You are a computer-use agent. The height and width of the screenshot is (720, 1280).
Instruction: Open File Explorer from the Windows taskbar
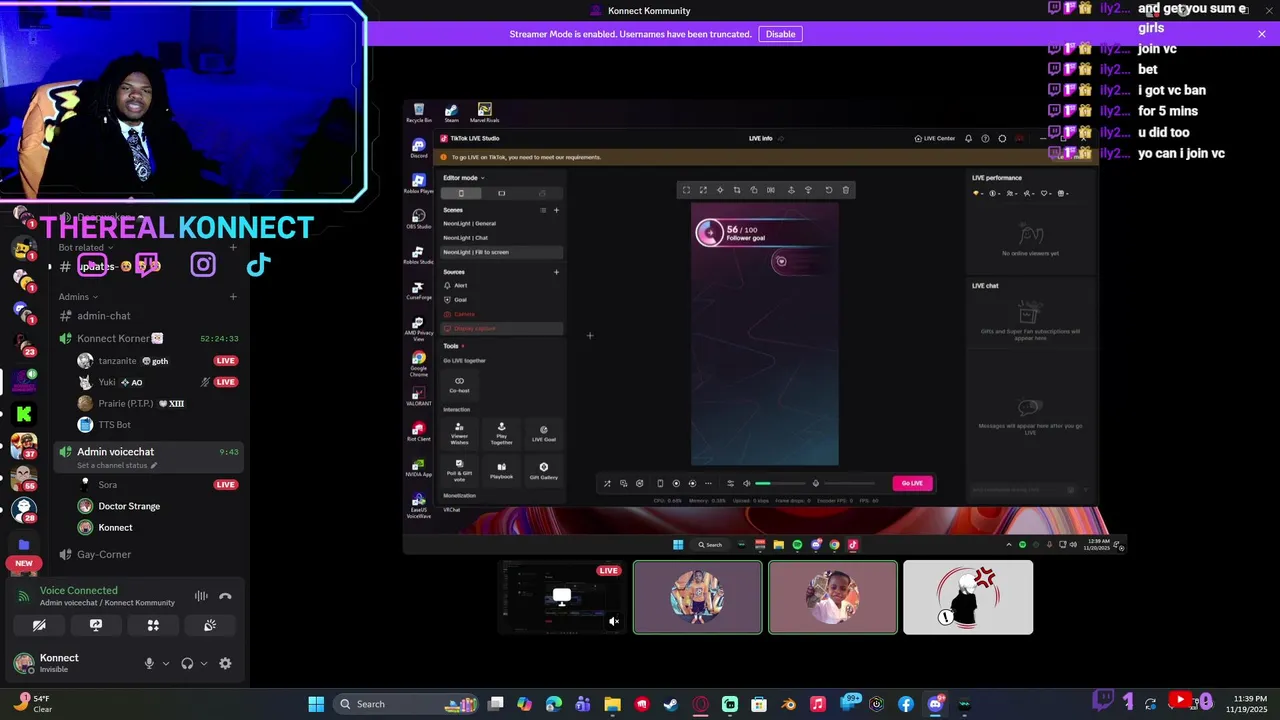coord(612,704)
